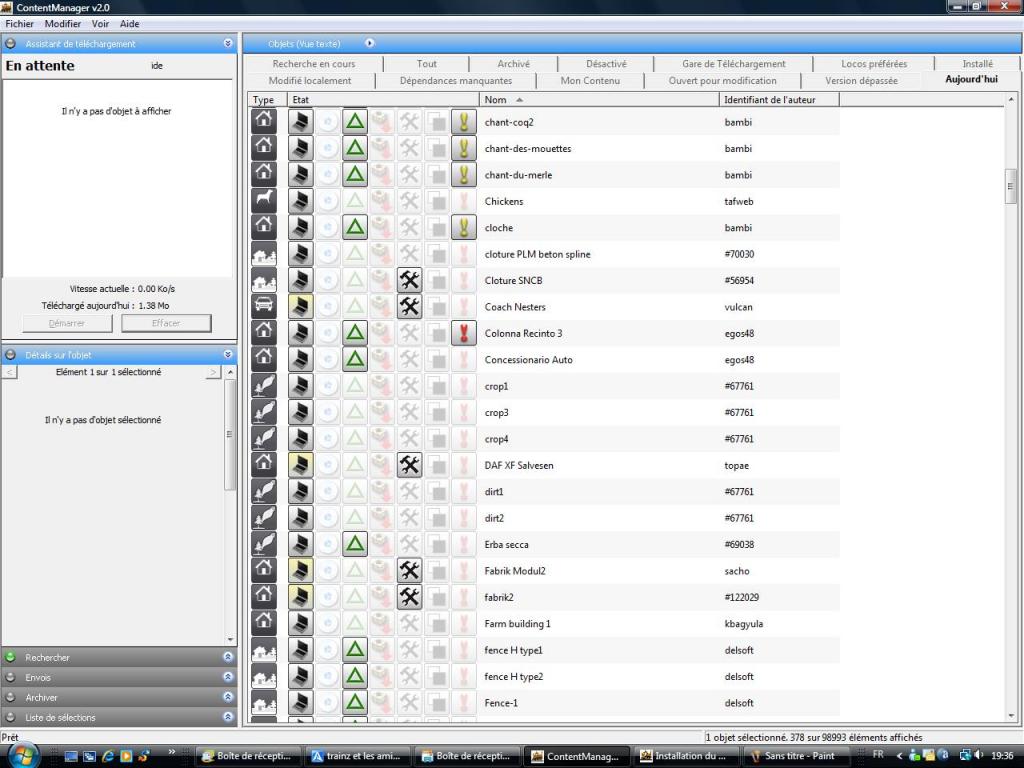Show hidden Quick Launch icons chevron
The height and width of the screenshot is (768, 1024).
coord(172,752)
